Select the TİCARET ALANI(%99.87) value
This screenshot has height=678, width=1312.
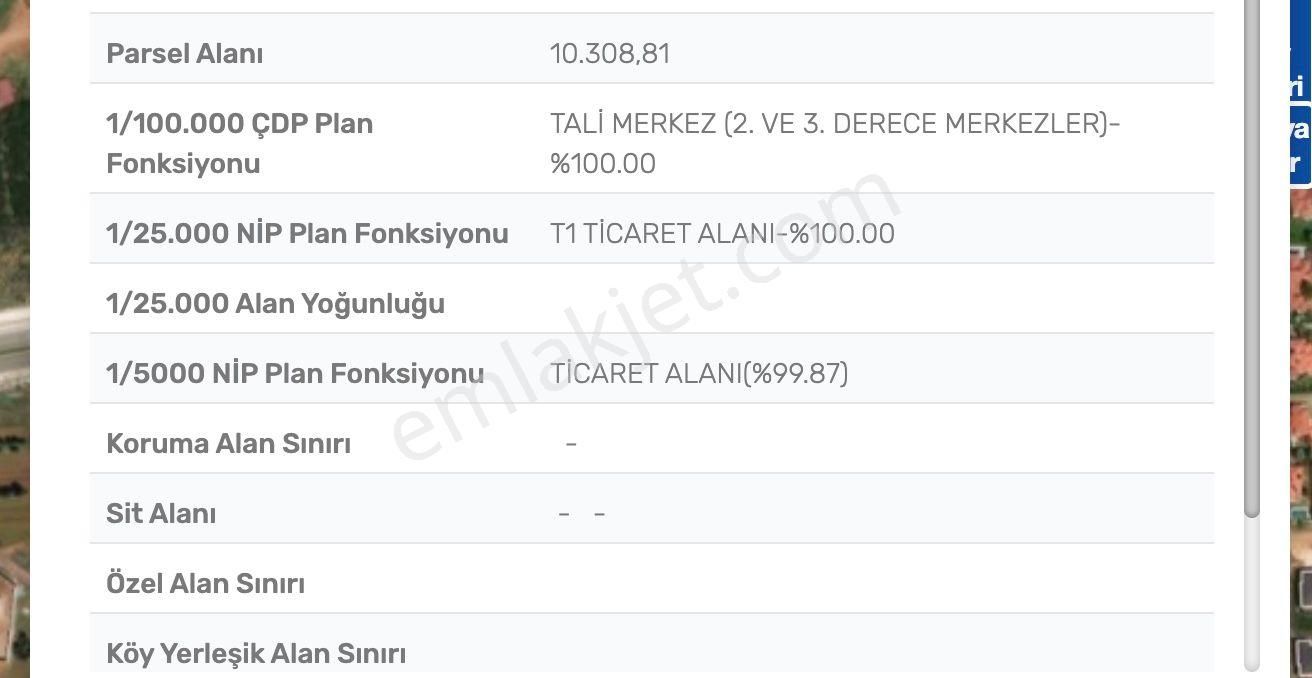click(x=698, y=373)
